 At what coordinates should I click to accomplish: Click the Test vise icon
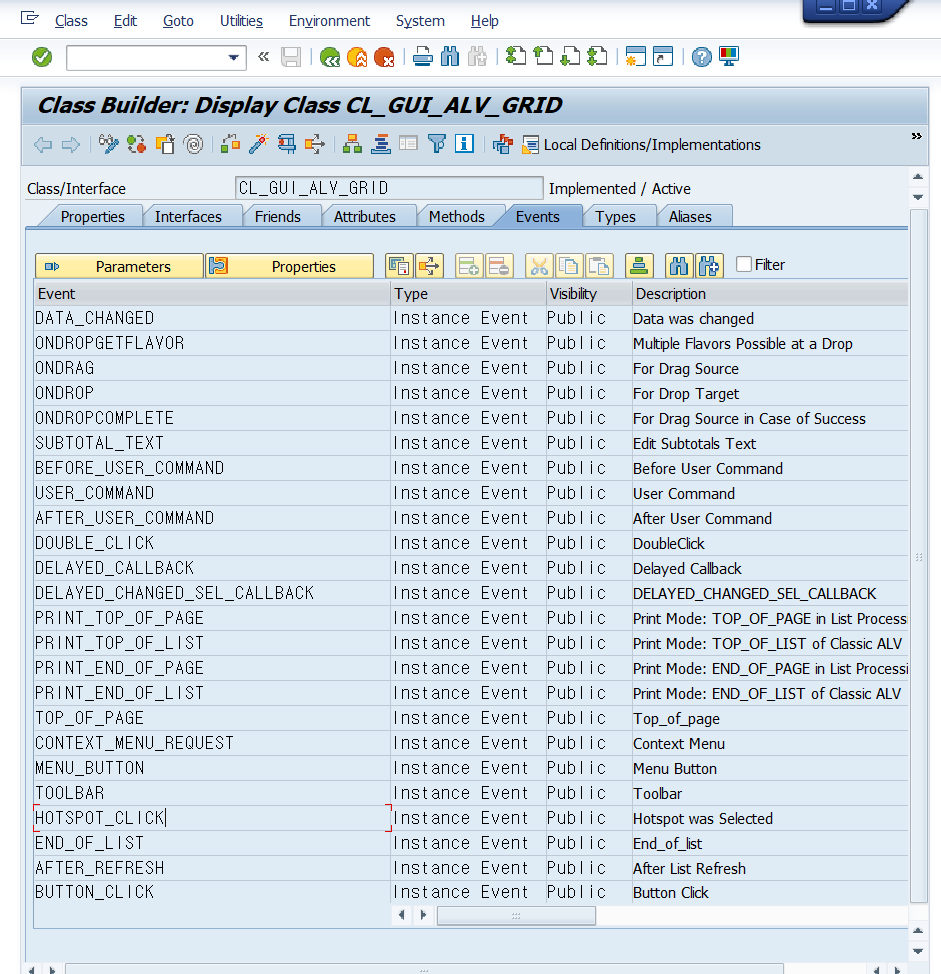pos(287,145)
